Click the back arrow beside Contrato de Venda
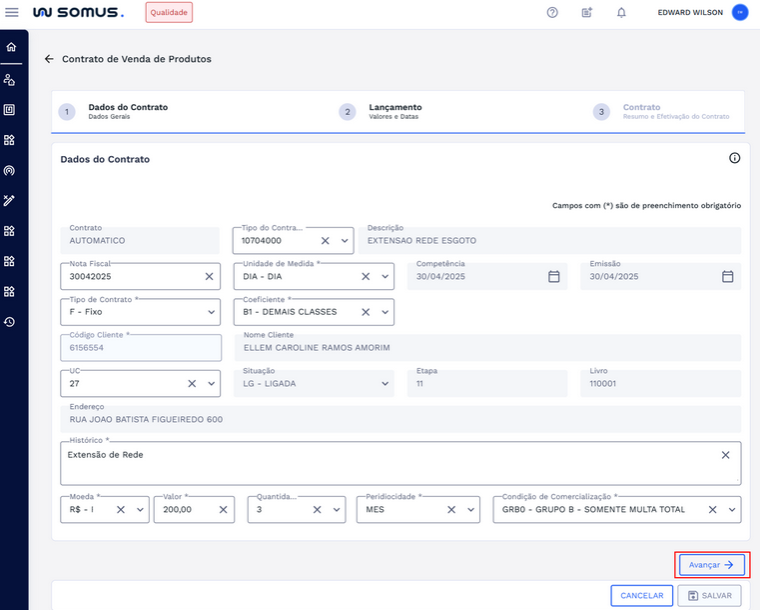The image size is (760, 610). pyautogui.click(x=49, y=59)
